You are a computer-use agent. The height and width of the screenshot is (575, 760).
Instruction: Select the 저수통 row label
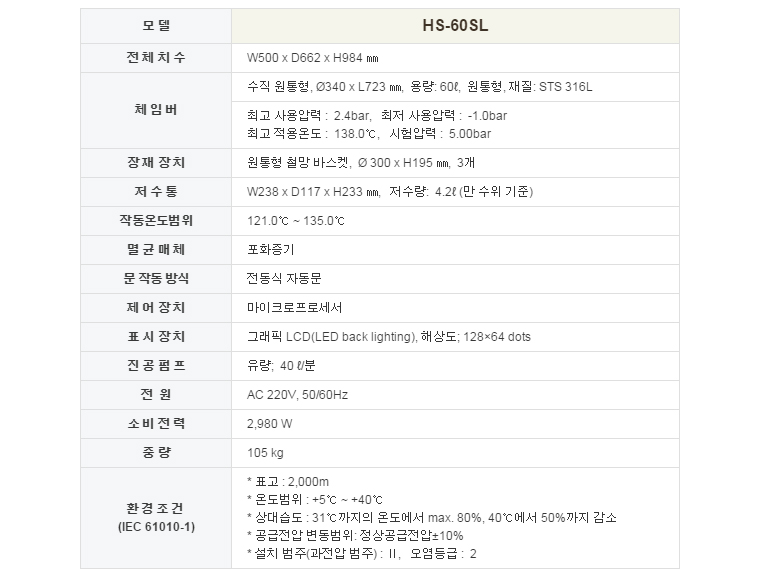coord(156,192)
